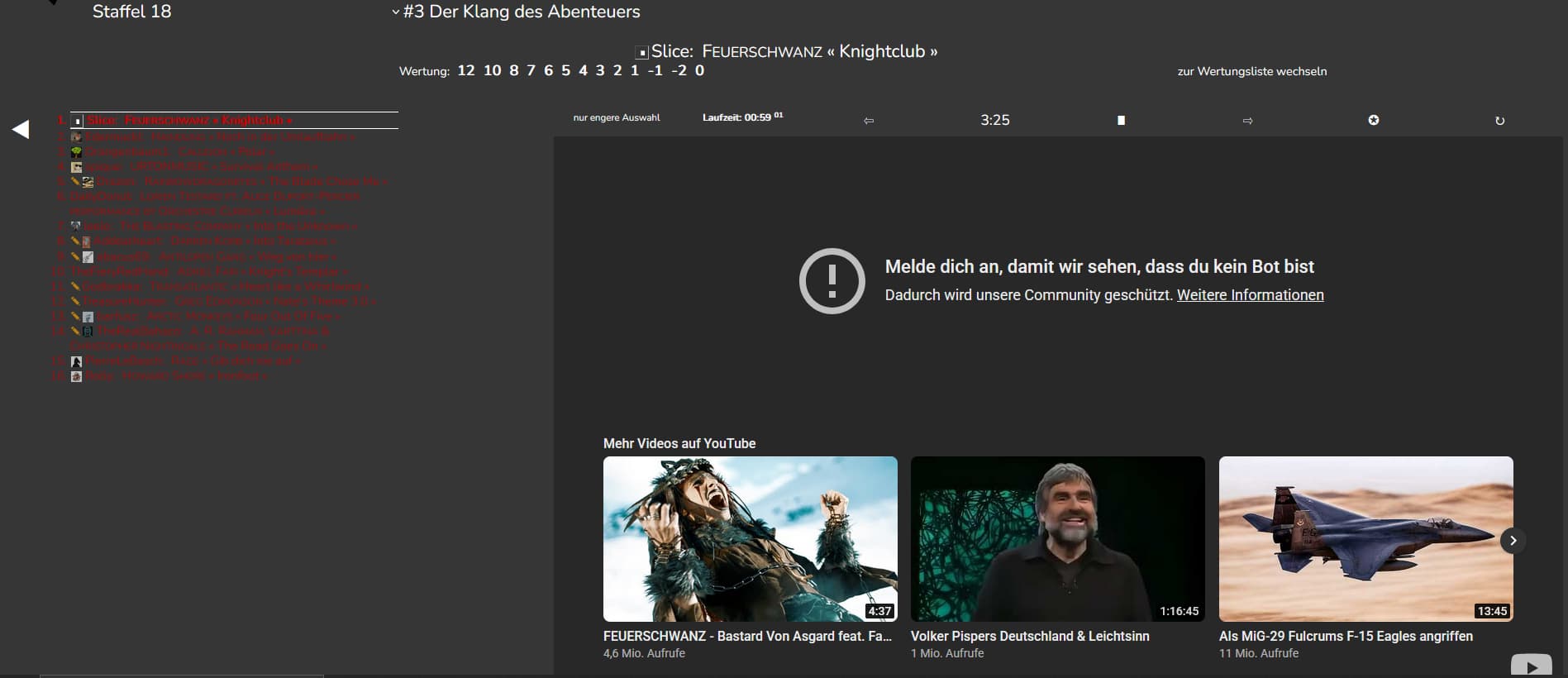1568x678 pixels.
Task: Click the pencil icon next to Godbrakka
Action: click(x=75, y=286)
